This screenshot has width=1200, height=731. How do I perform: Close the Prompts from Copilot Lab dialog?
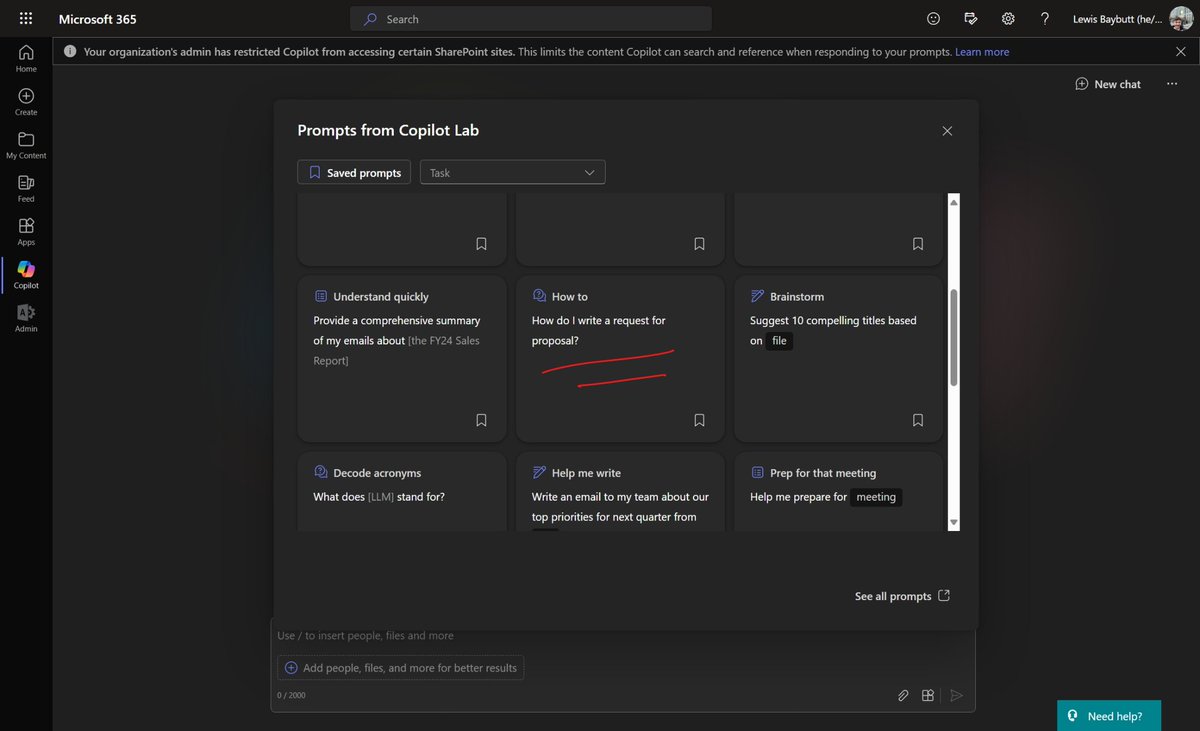[x=947, y=131]
